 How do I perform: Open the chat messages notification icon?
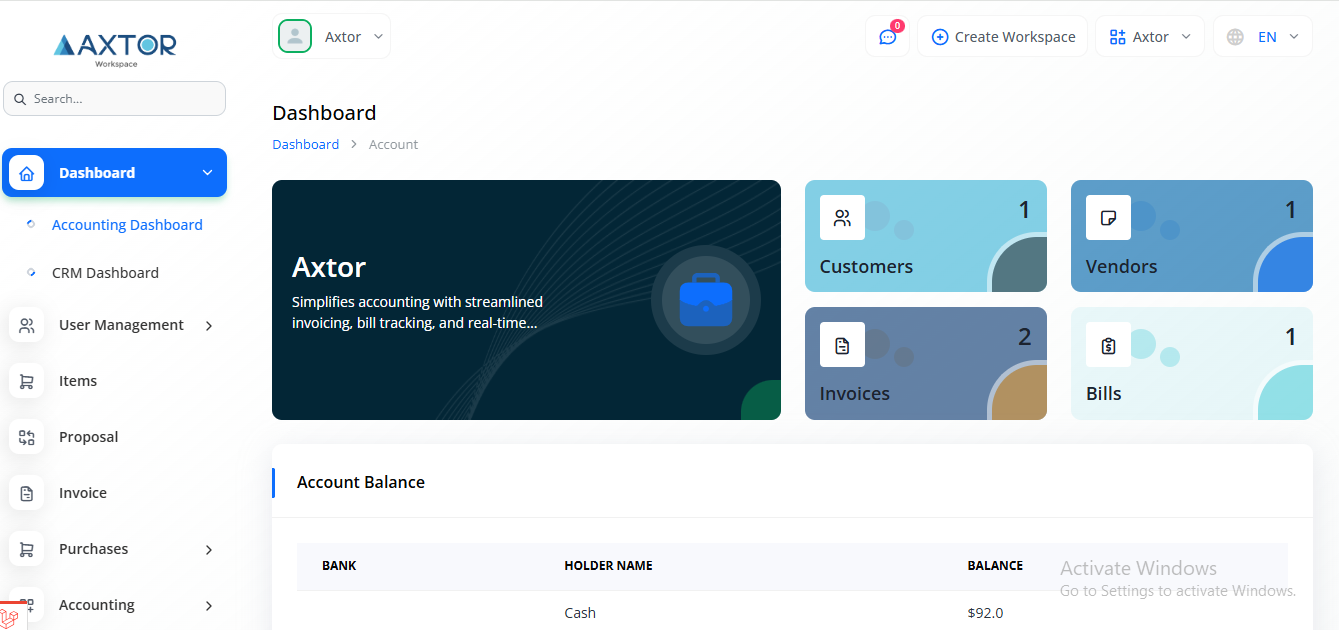click(887, 37)
